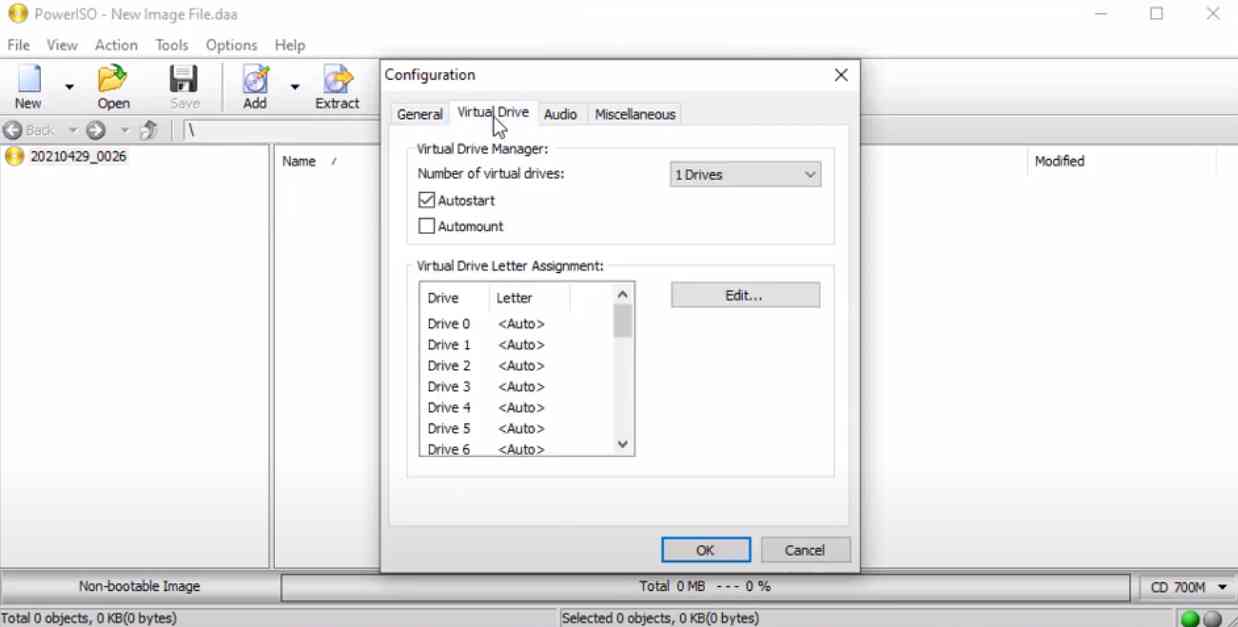Click the path address field
The image size is (1238, 627).
280,130
